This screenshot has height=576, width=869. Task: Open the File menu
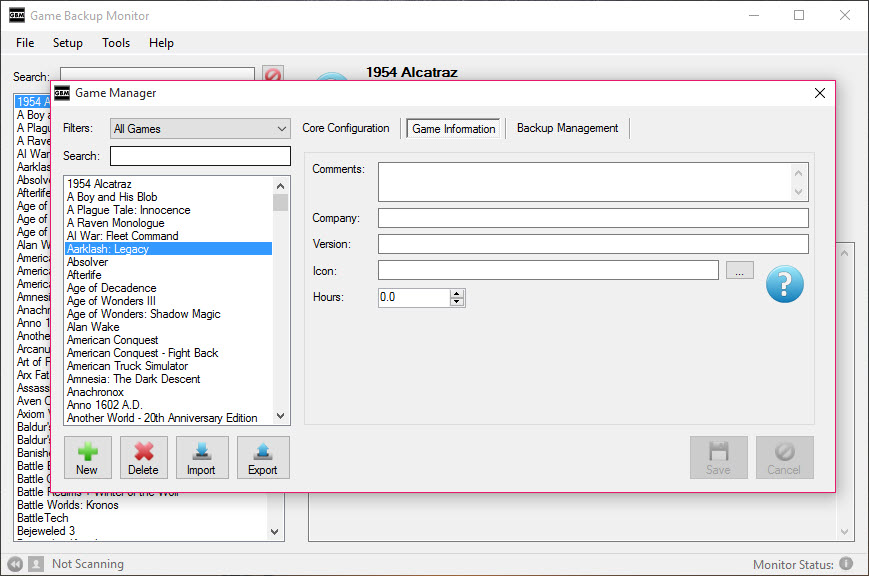(25, 43)
